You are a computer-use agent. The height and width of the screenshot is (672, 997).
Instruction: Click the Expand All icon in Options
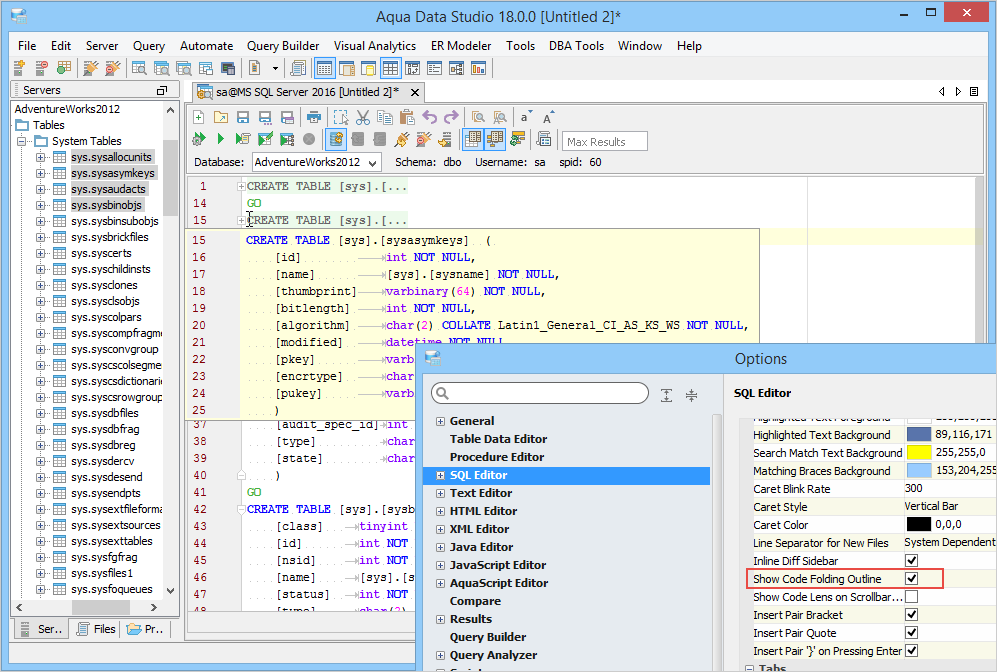point(667,395)
